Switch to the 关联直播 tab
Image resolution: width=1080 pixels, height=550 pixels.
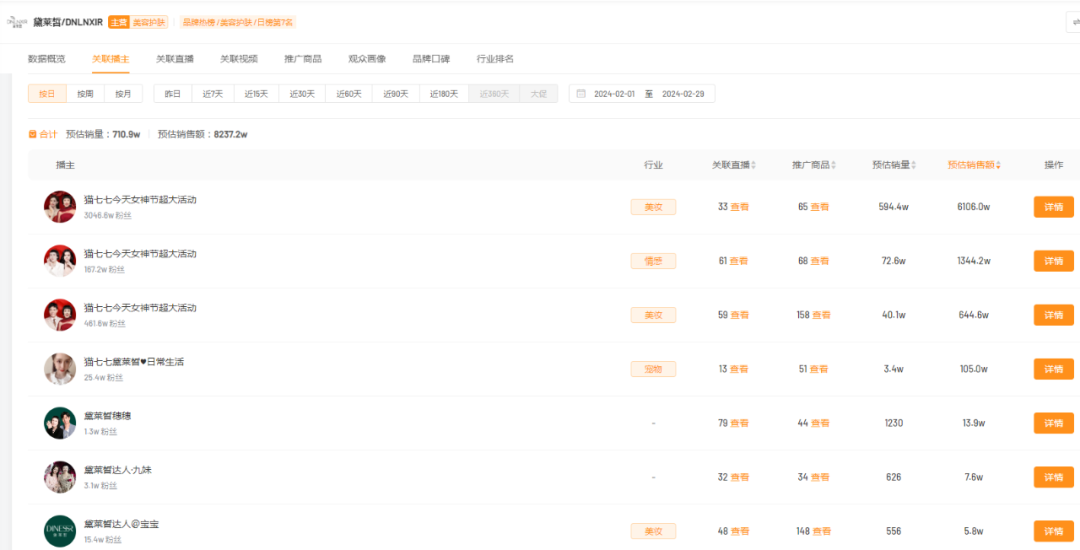point(175,59)
